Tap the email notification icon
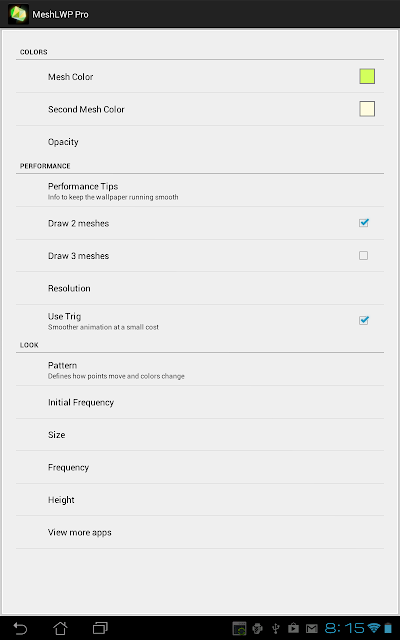This screenshot has height=640, width=400. (x=312, y=628)
